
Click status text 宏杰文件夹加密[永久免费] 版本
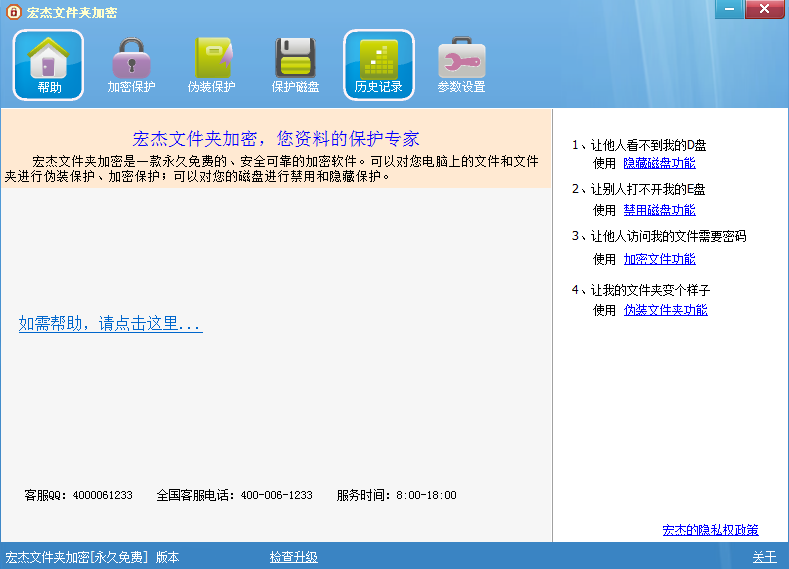[93, 557]
